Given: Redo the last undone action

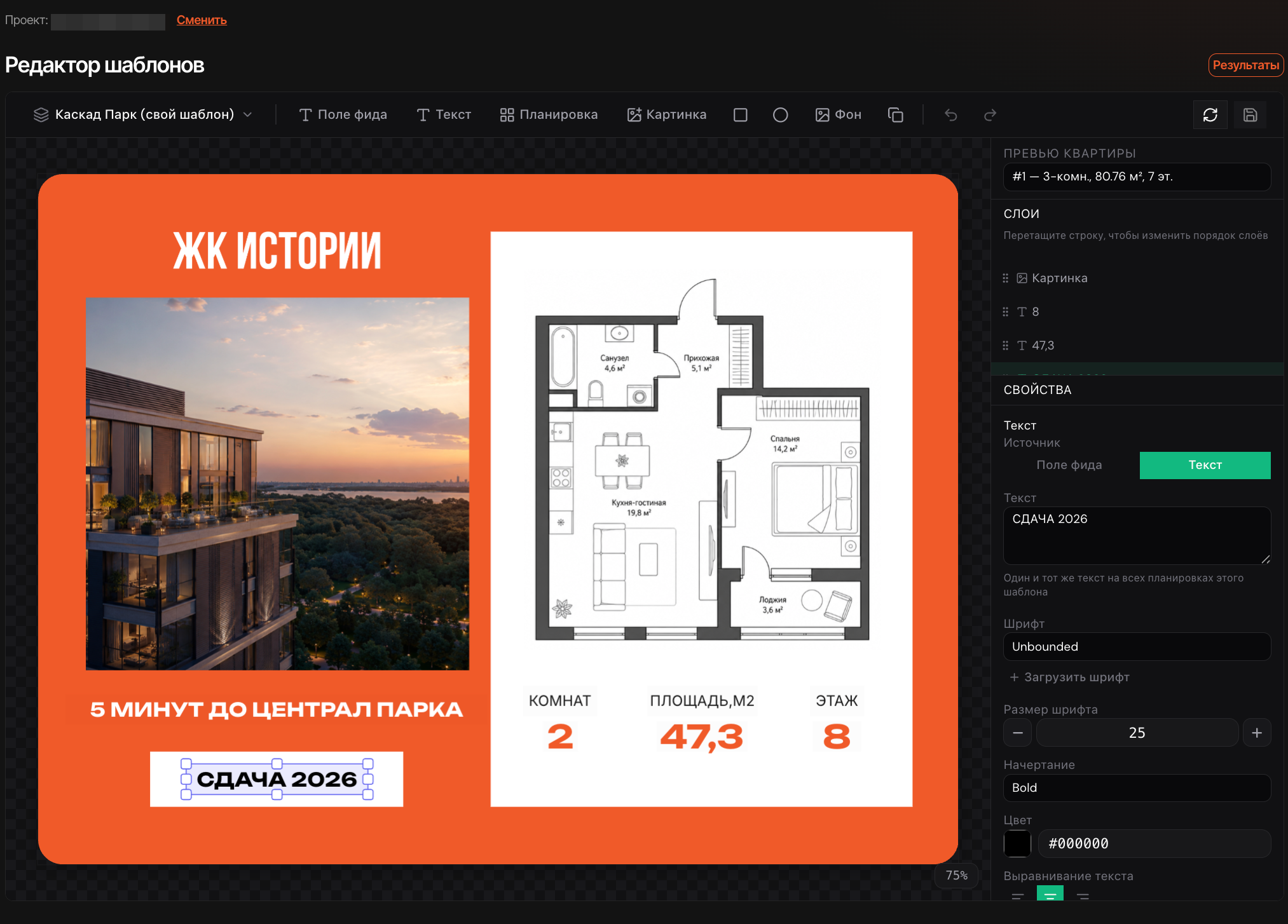Looking at the screenshot, I should tap(990, 115).
